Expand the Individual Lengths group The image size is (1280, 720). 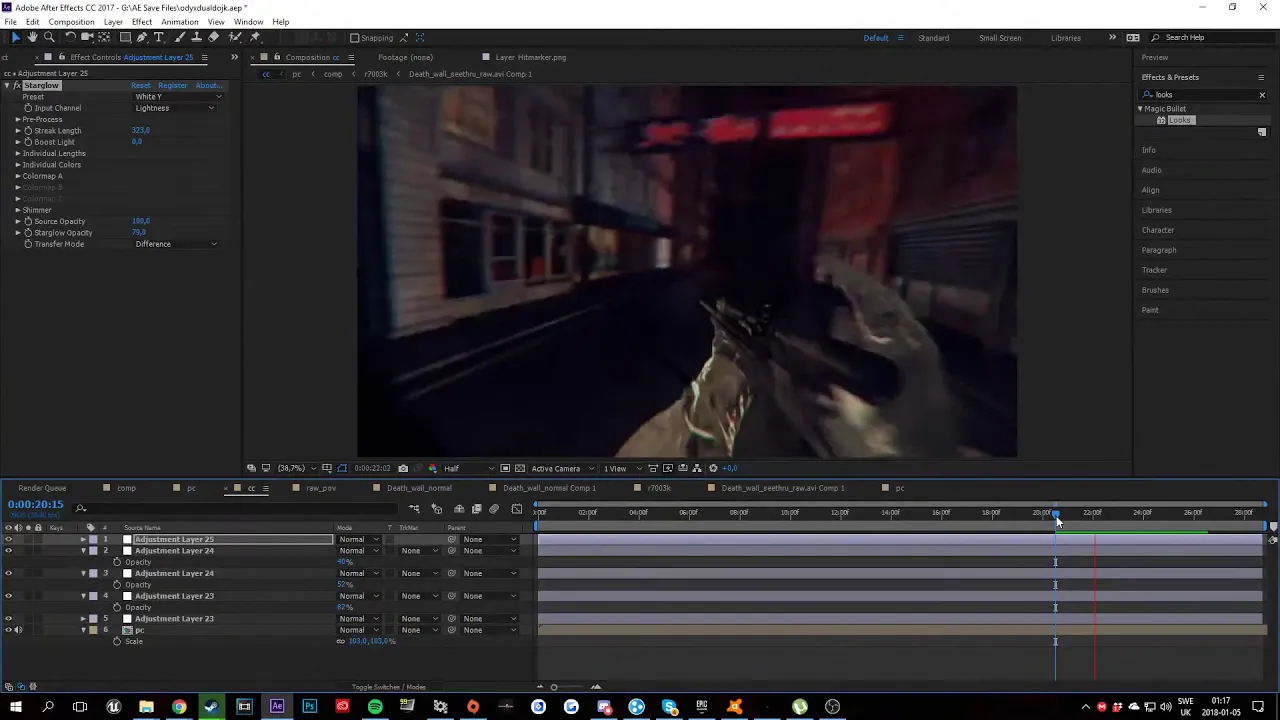pyautogui.click(x=17, y=153)
